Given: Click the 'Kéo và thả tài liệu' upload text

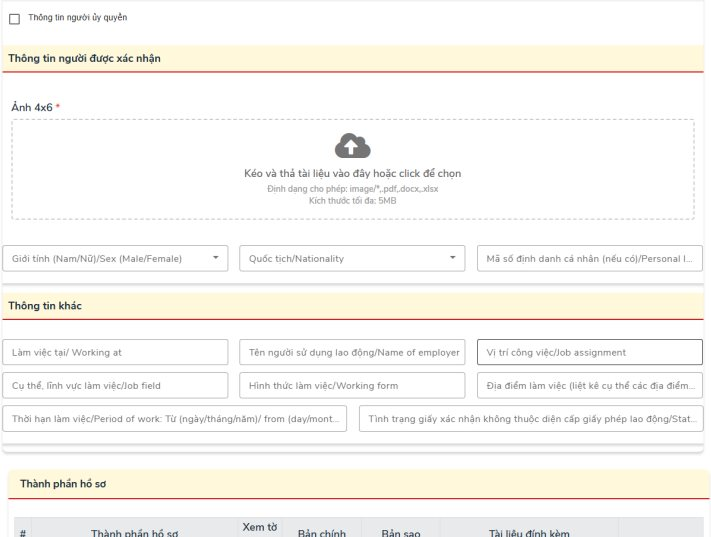Looking at the screenshot, I should click(352, 173).
